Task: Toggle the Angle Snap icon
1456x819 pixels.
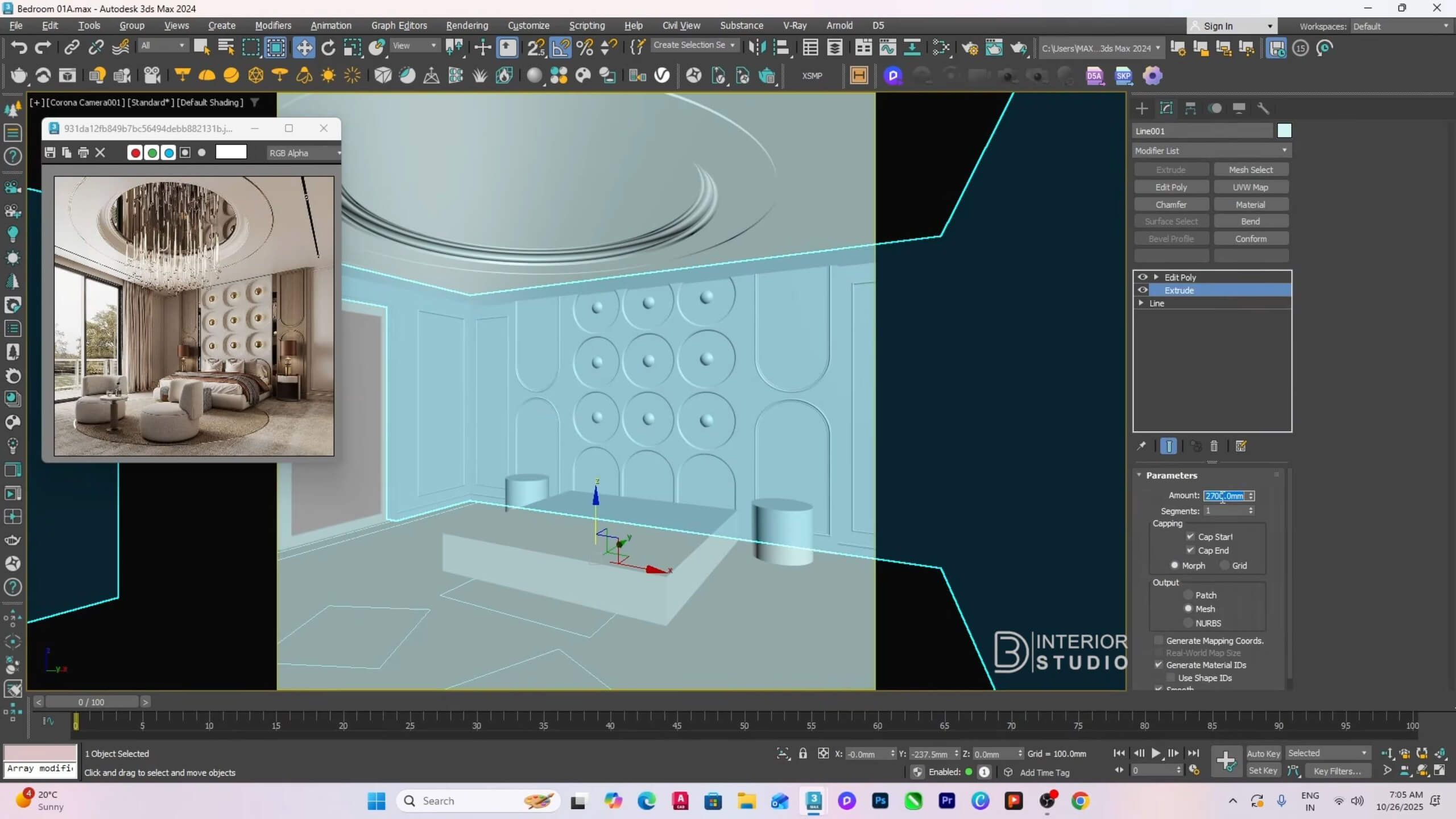Action: tap(560, 48)
